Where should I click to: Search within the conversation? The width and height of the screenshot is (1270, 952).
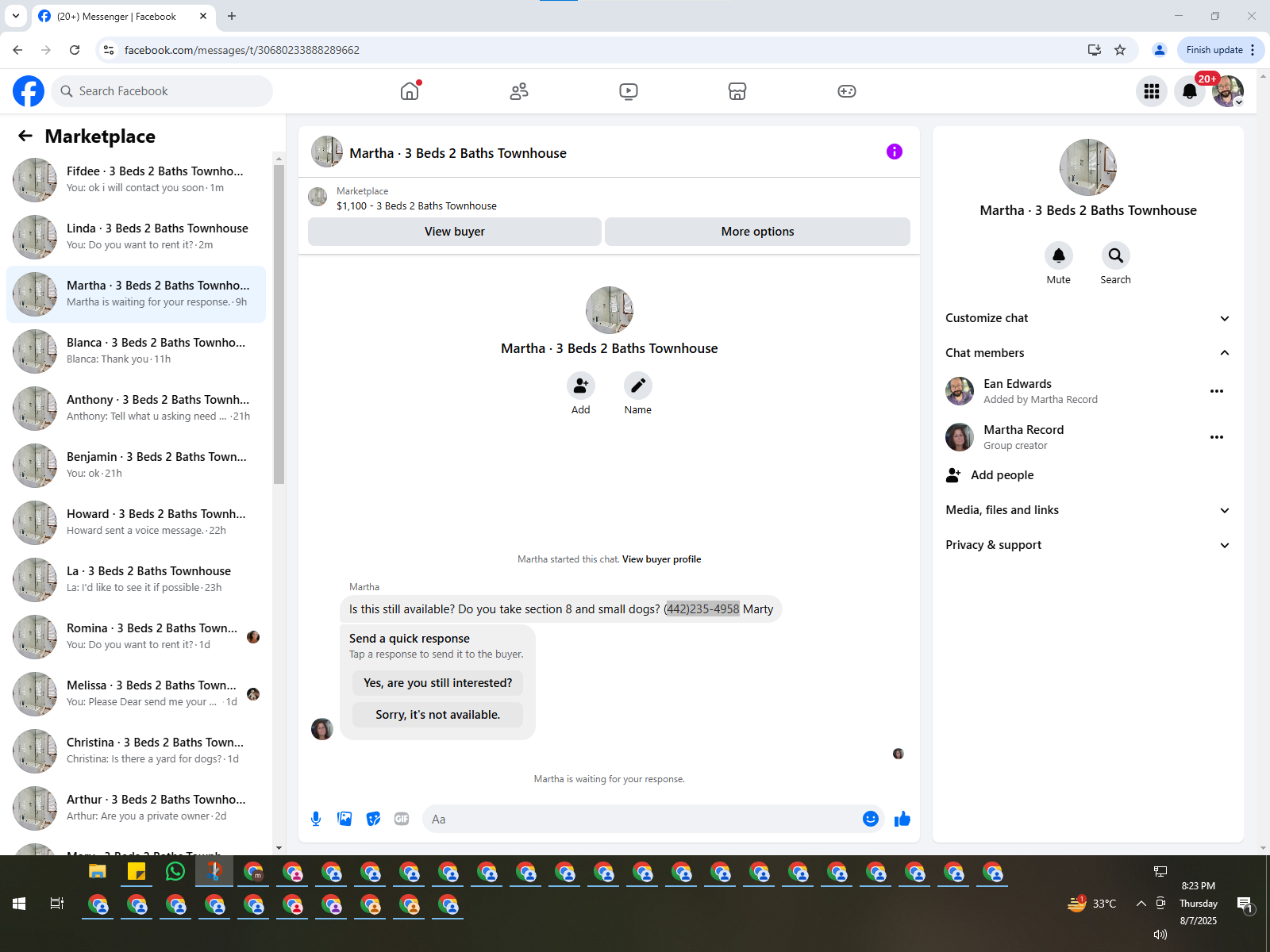coord(1116,255)
